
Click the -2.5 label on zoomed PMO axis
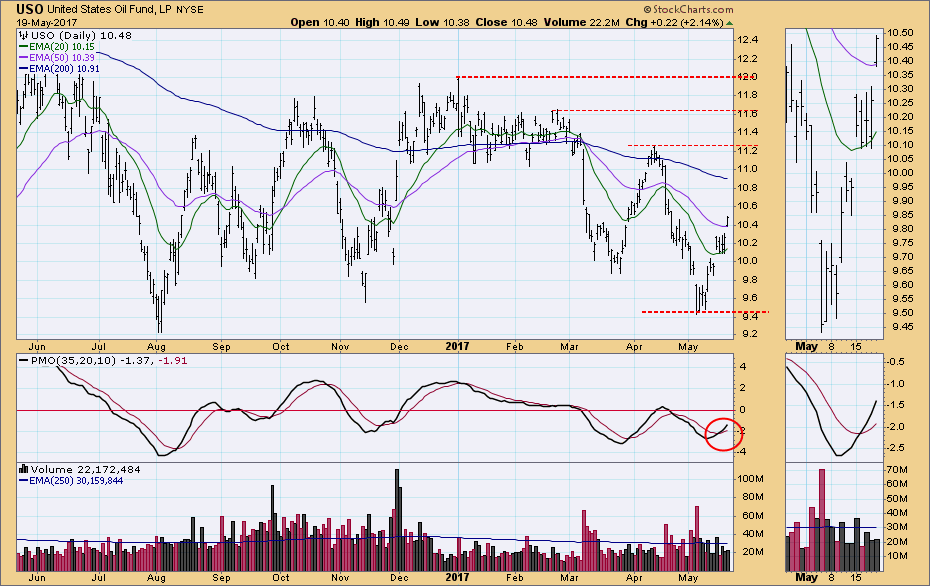[897, 448]
